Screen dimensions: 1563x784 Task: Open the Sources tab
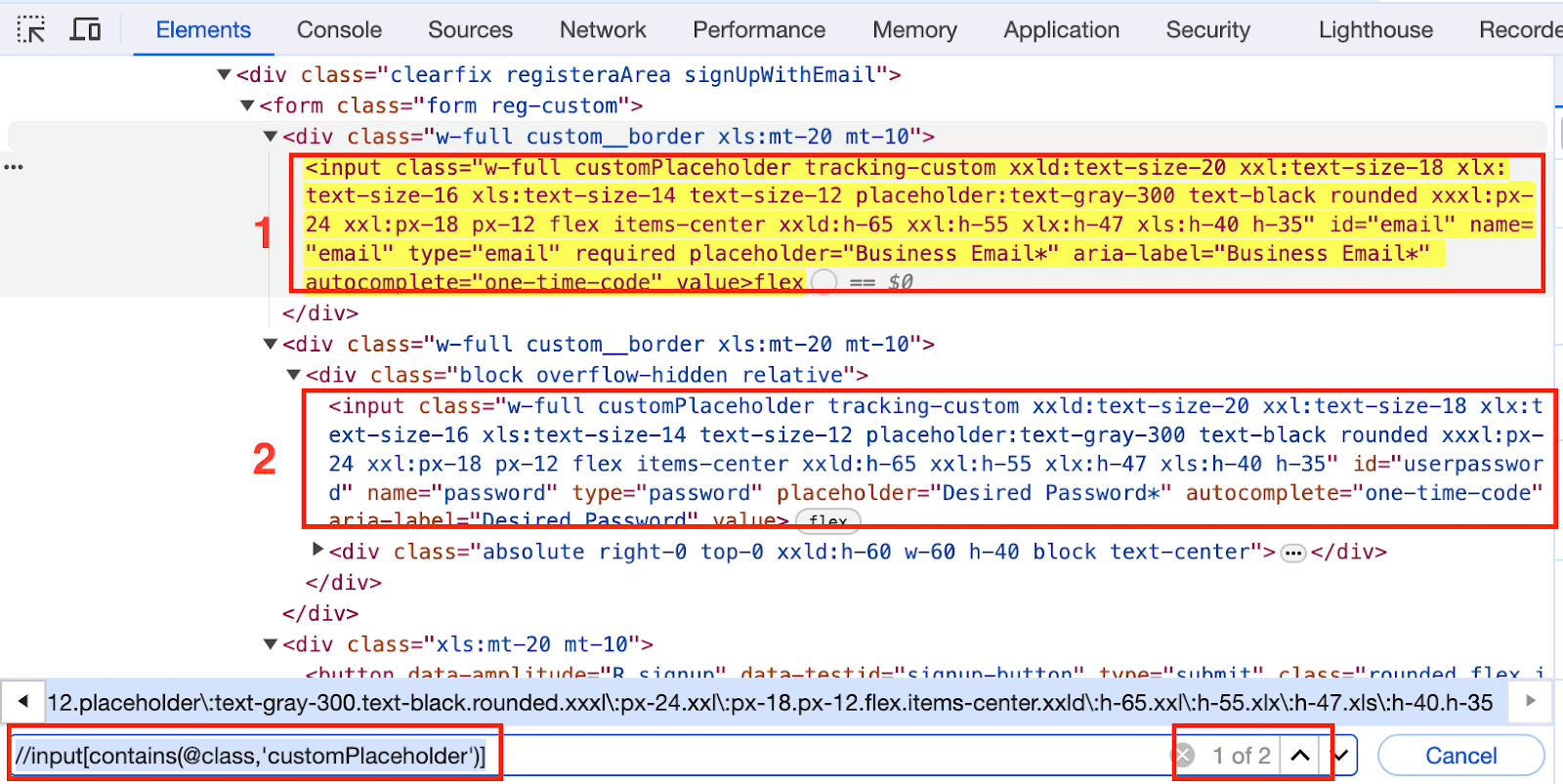coord(470,30)
